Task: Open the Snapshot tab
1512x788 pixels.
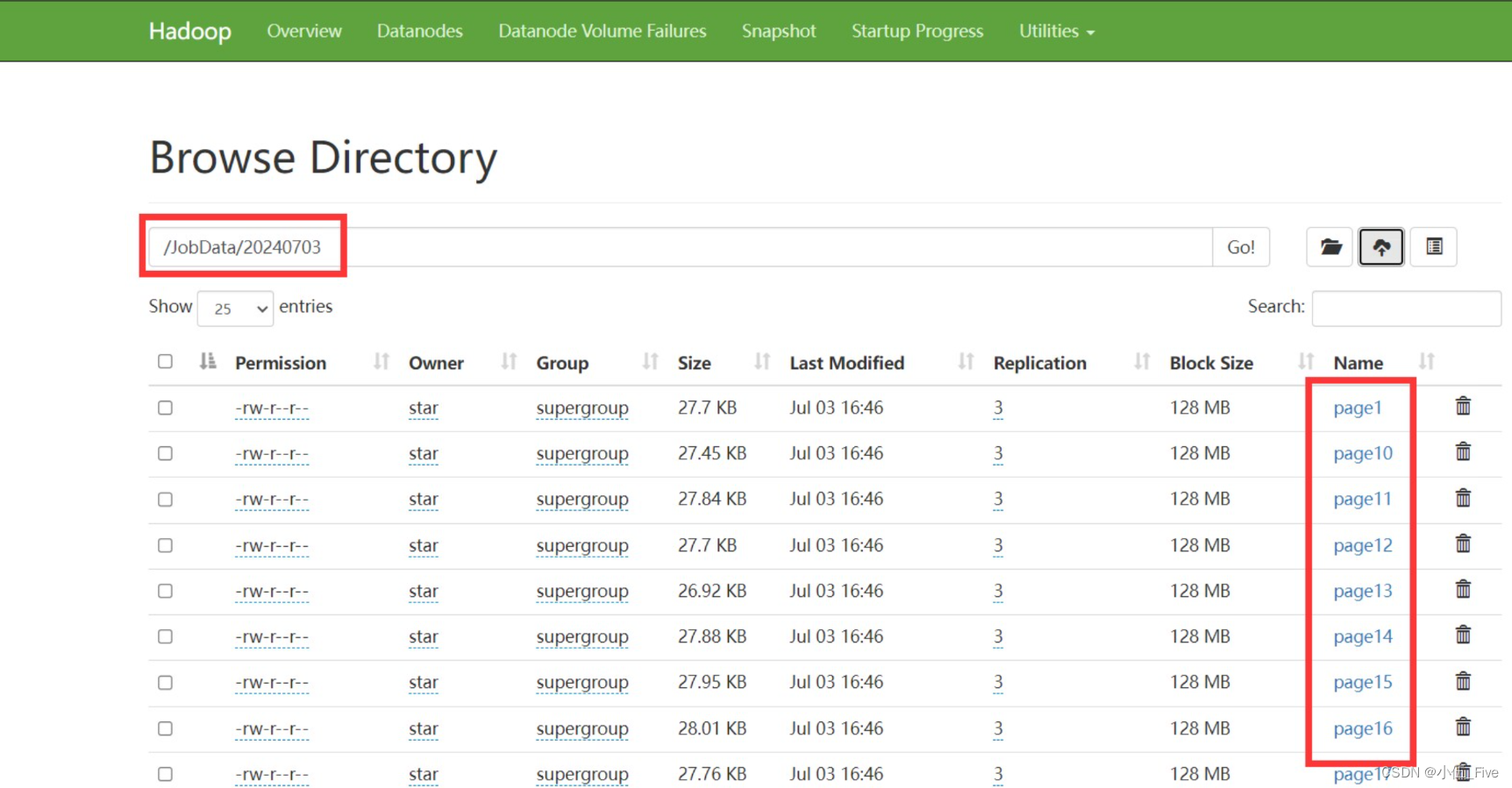Action: (779, 32)
